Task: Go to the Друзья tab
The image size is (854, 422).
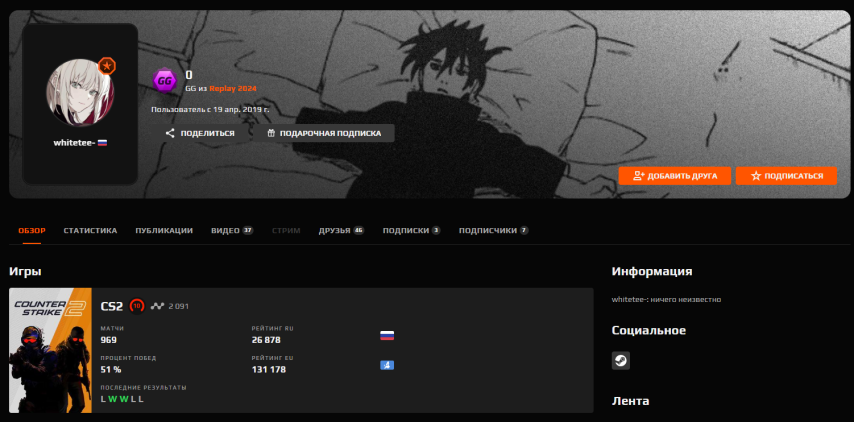Action: (x=341, y=230)
